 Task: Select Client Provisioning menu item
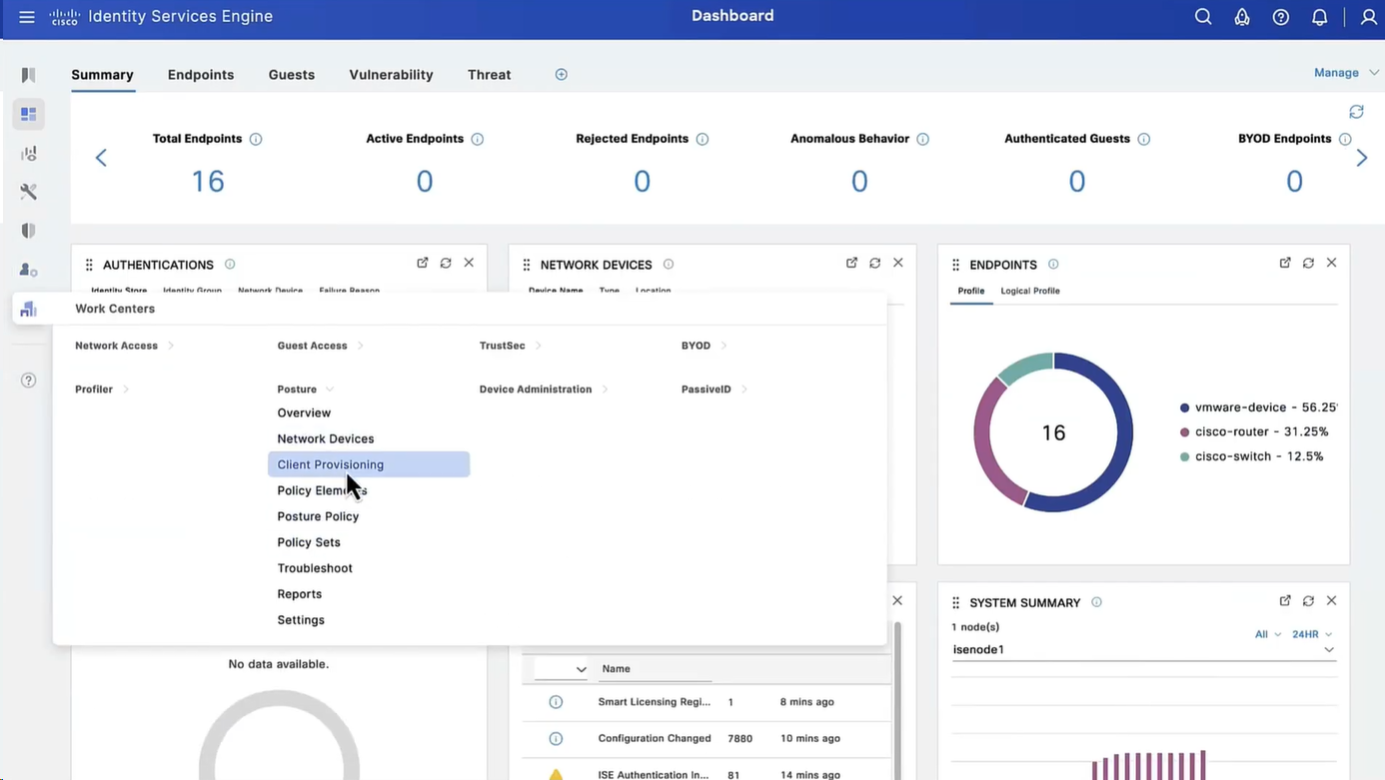(330, 465)
